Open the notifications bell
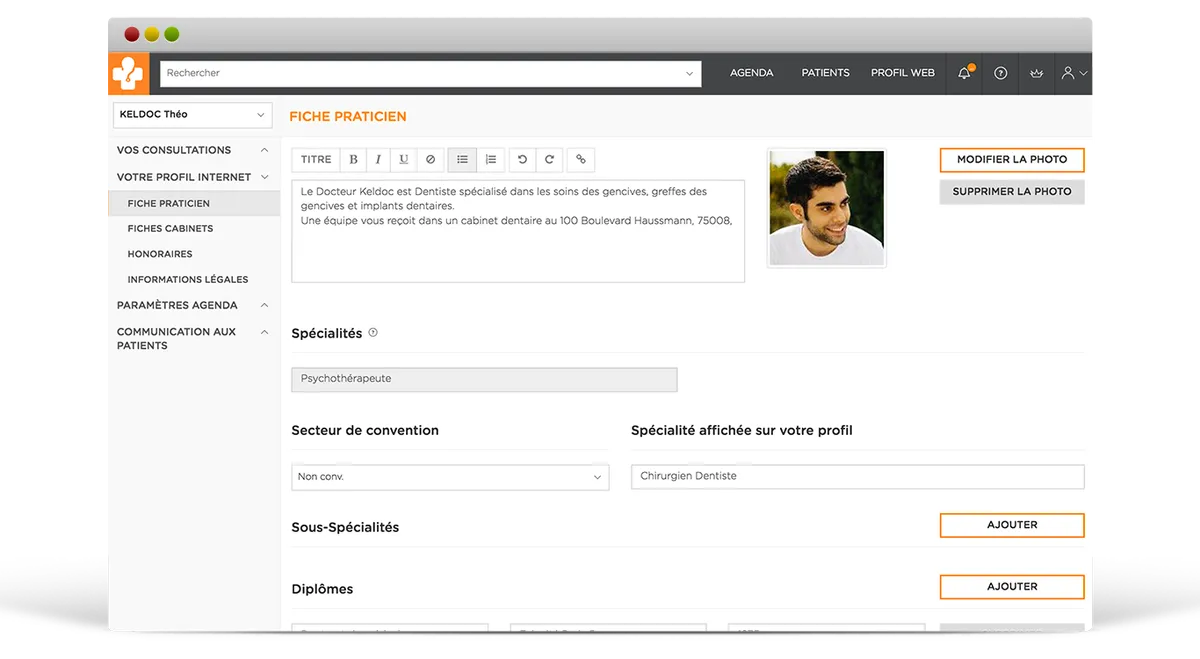1200x659 pixels. (x=964, y=73)
